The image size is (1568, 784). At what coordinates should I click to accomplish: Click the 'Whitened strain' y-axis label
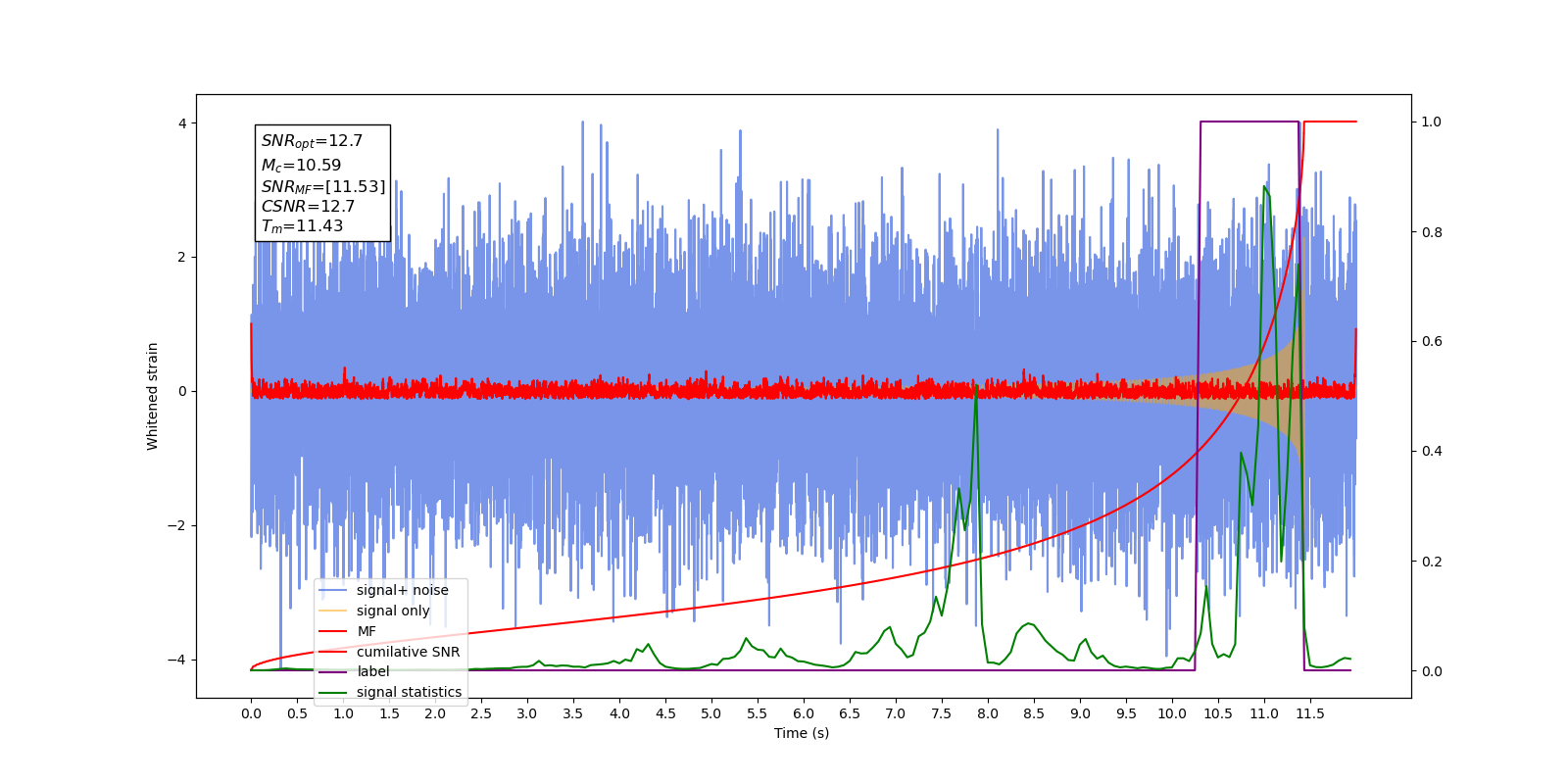(x=152, y=396)
